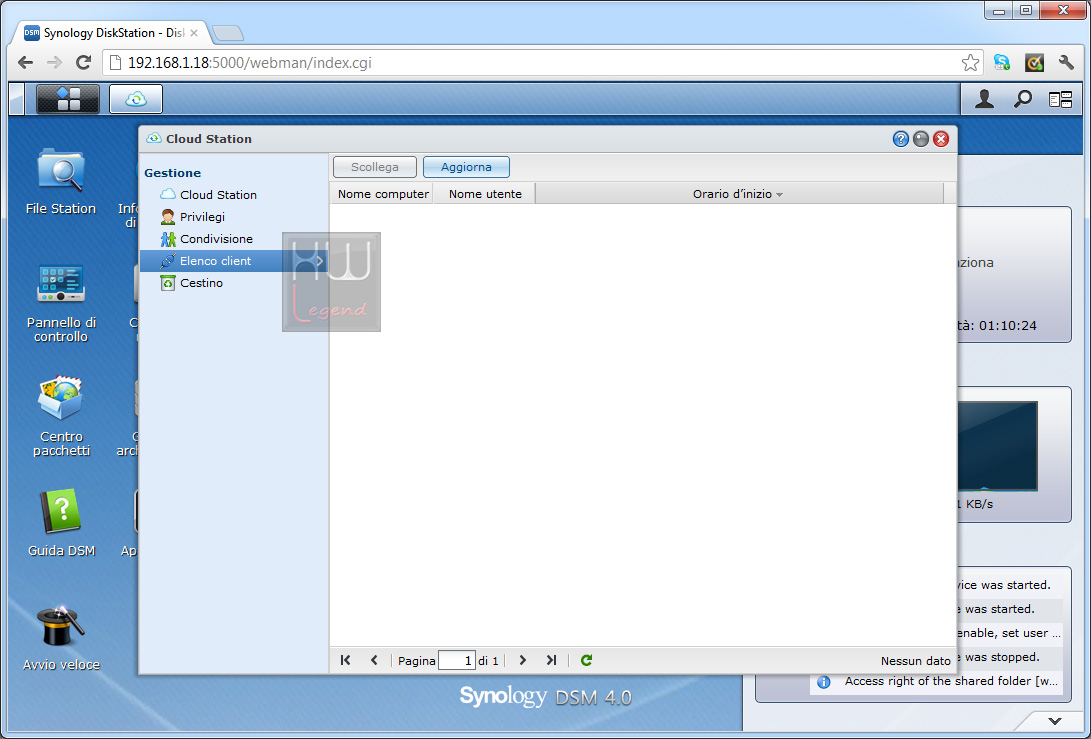1091x739 pixels.
Task: Open a new browser tab
Action: (227, 33)
